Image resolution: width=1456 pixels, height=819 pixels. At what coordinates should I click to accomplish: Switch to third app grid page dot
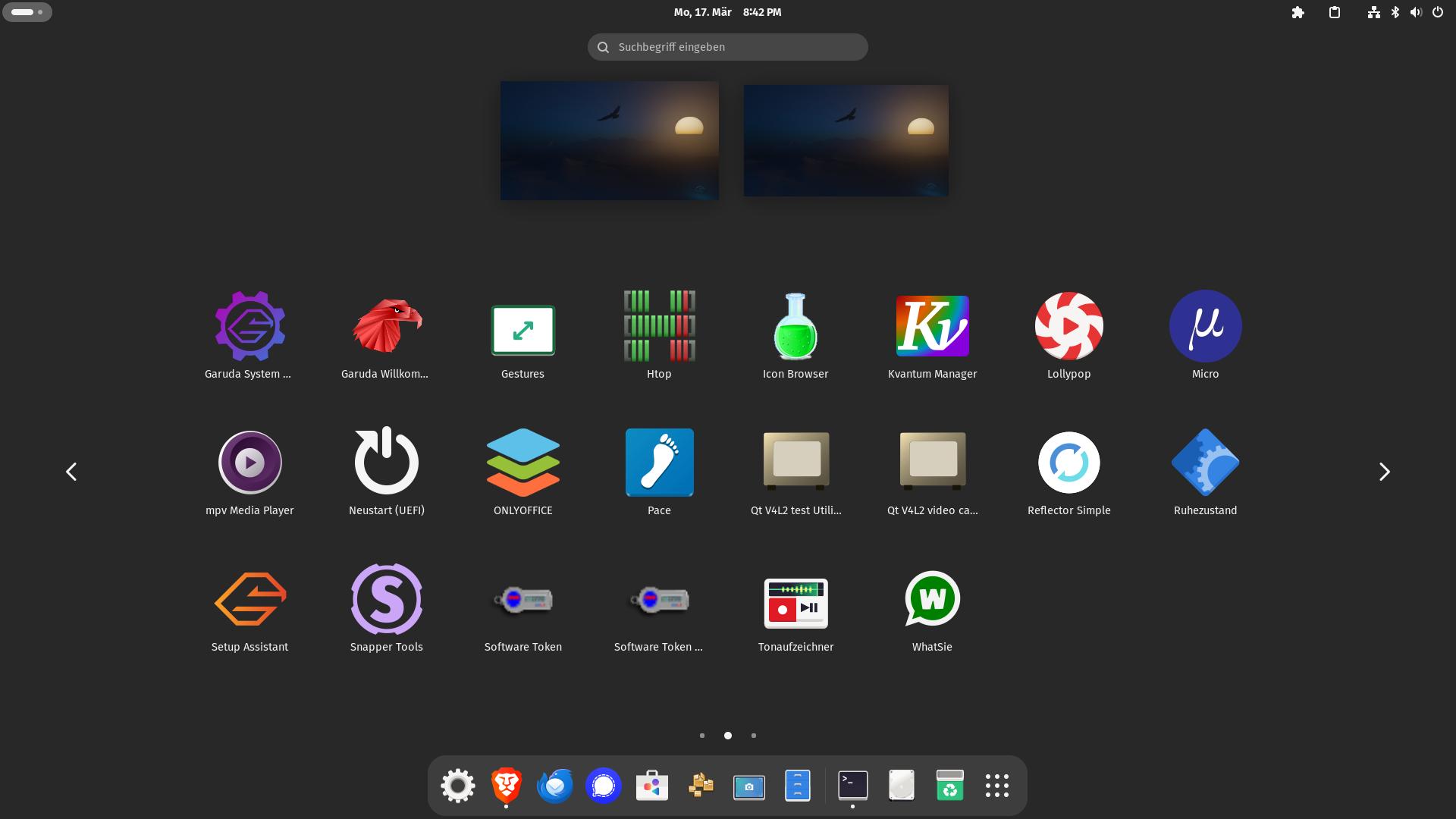(753, 736)
